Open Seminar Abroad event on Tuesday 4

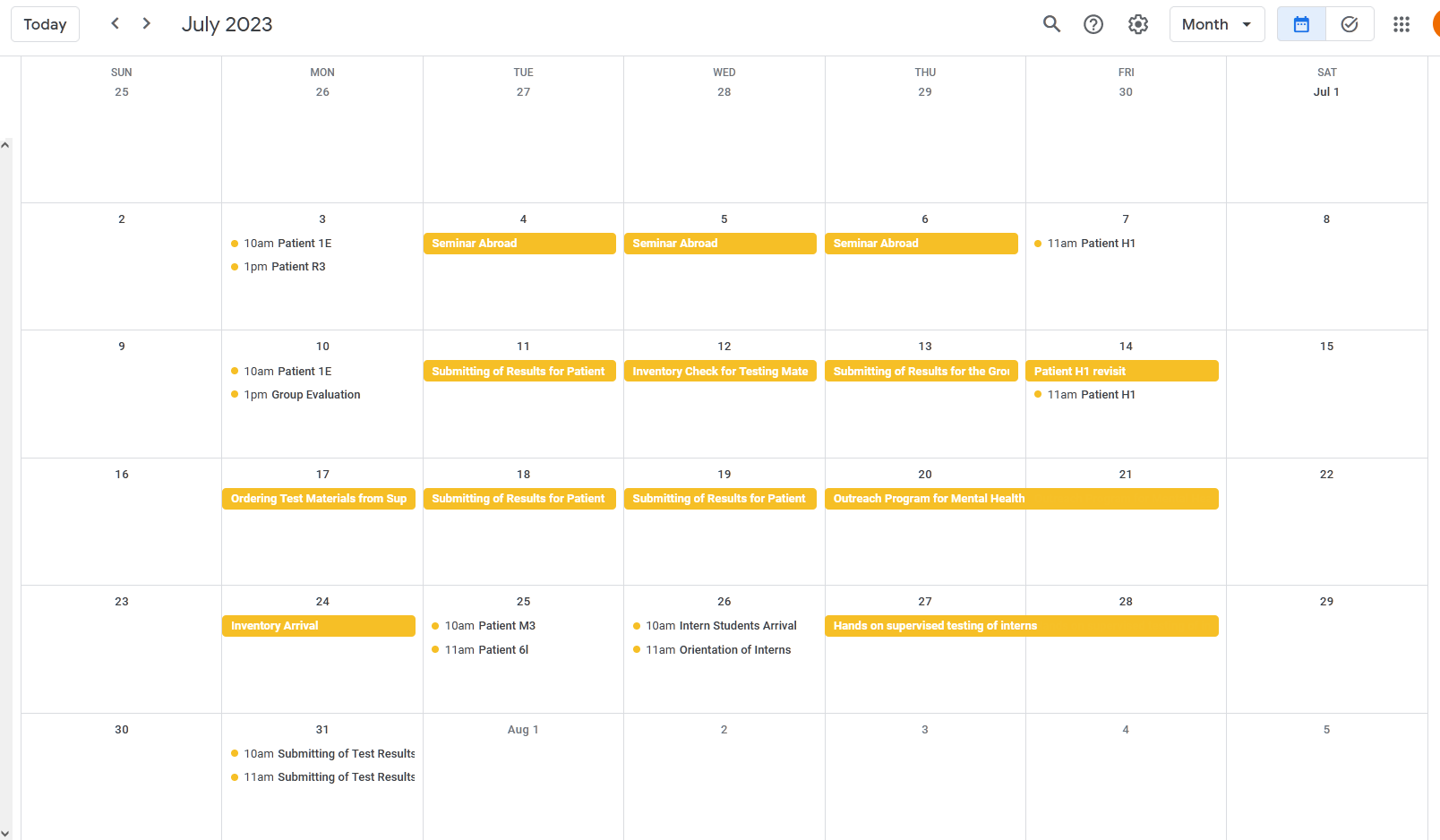519,244
